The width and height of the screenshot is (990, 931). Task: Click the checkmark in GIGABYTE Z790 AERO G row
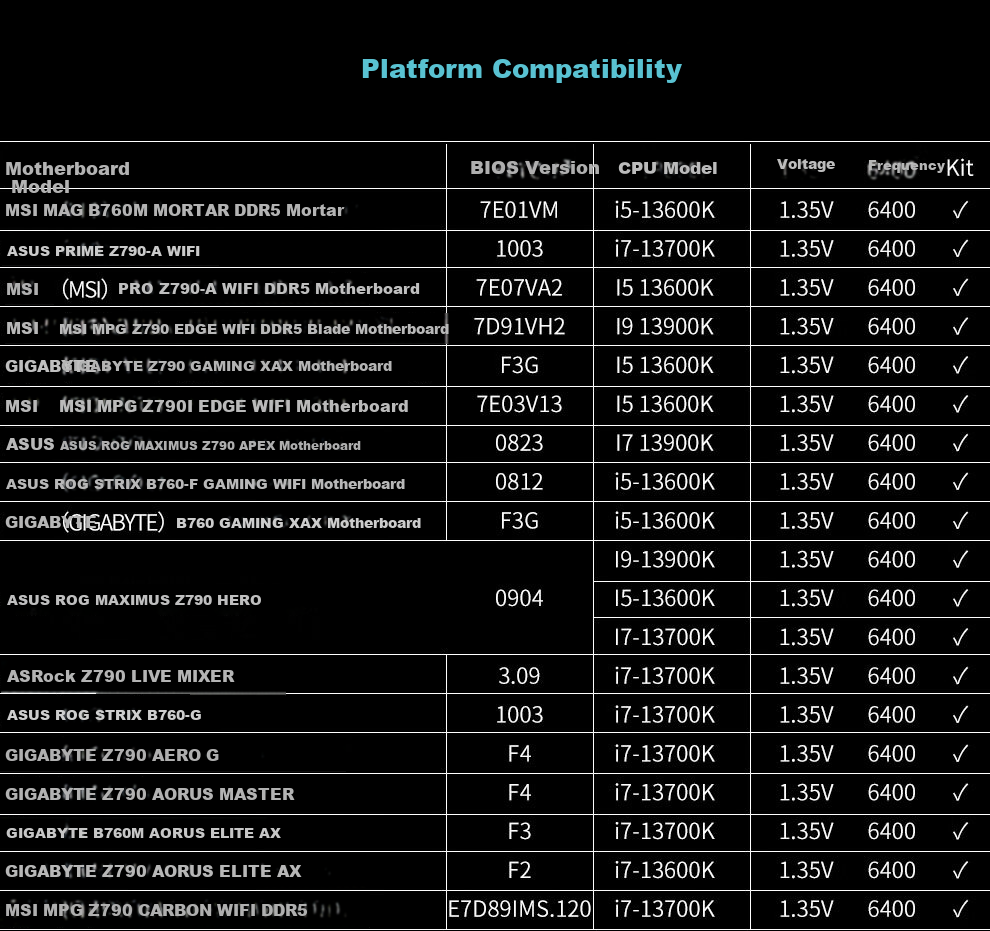pos(960,754)
